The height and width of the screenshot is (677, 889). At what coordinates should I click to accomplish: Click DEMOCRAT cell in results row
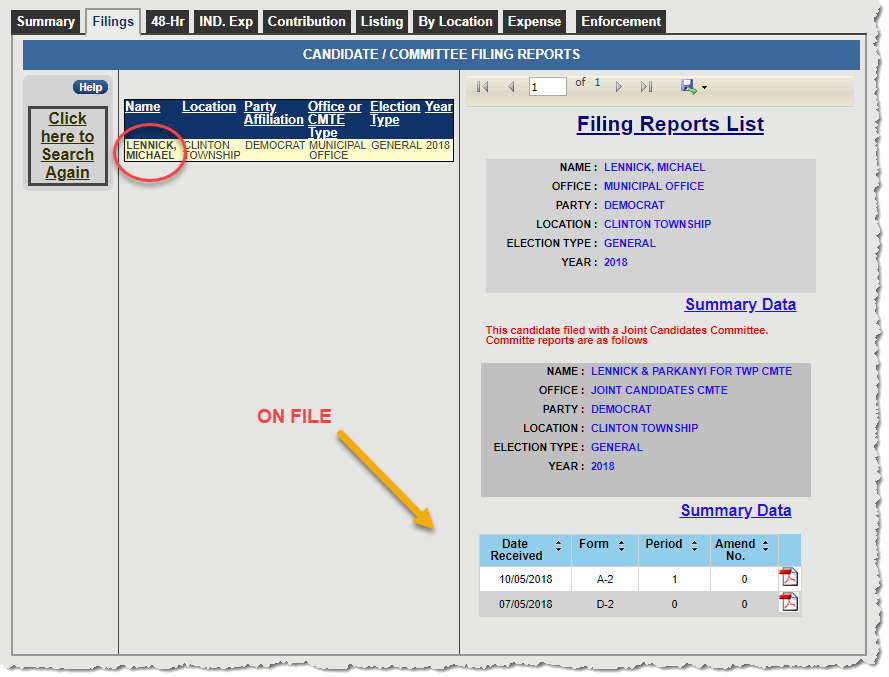[x=275, y=146]
